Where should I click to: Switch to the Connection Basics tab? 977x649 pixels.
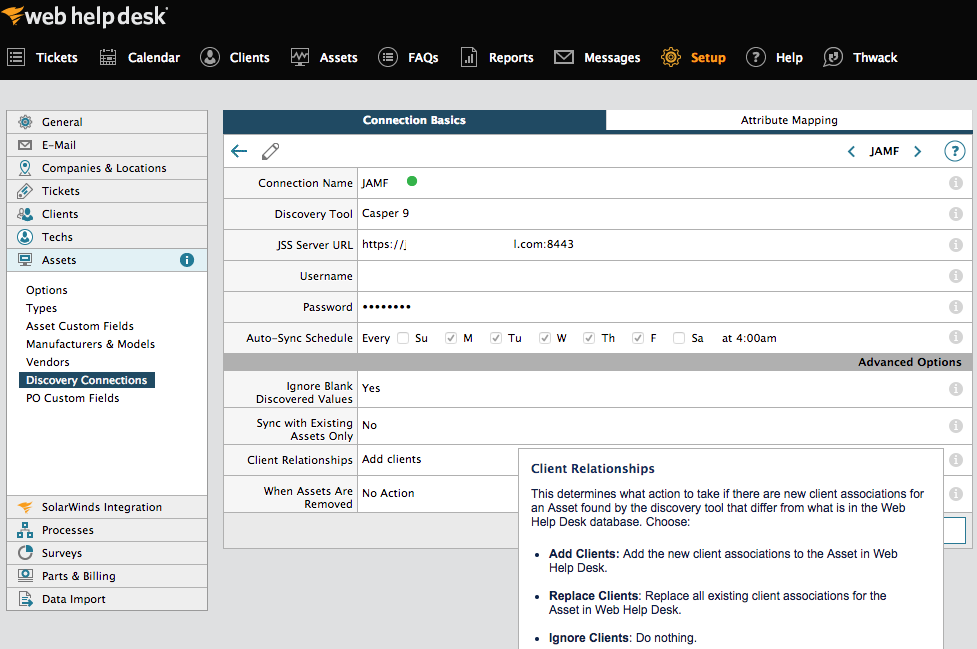(x=414, y=120)
